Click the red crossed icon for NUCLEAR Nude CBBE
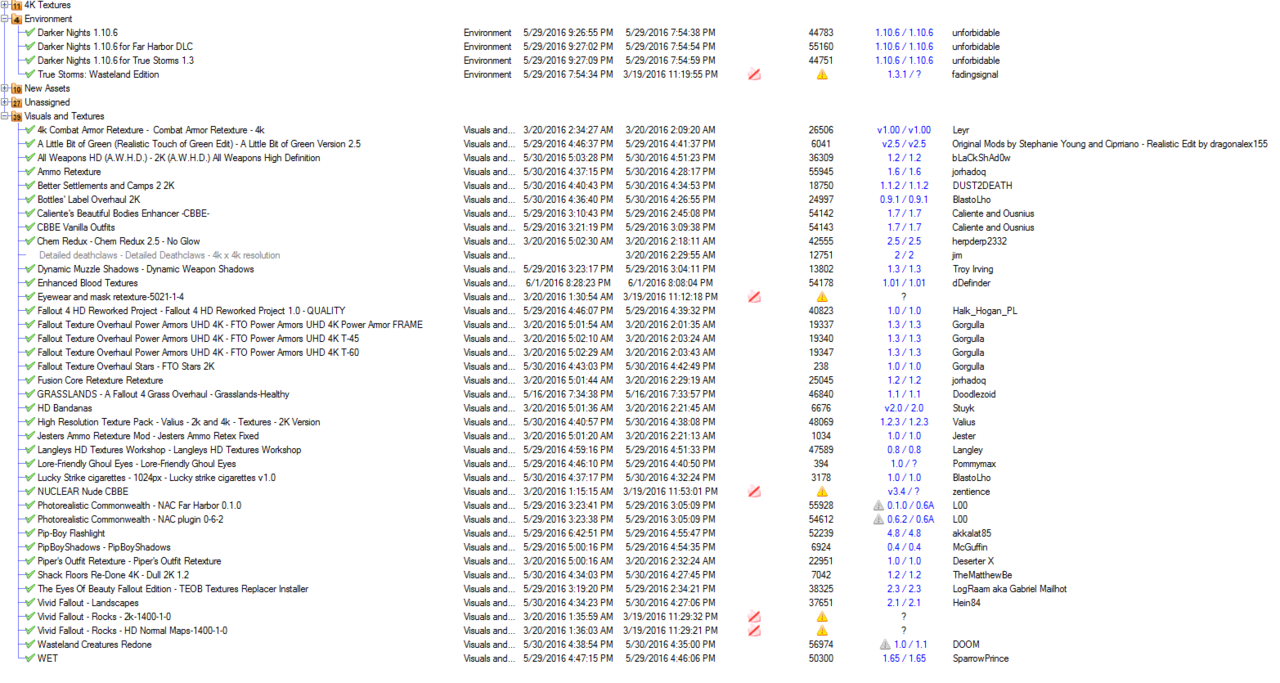 pyautogui.click(x=755, y=491)
